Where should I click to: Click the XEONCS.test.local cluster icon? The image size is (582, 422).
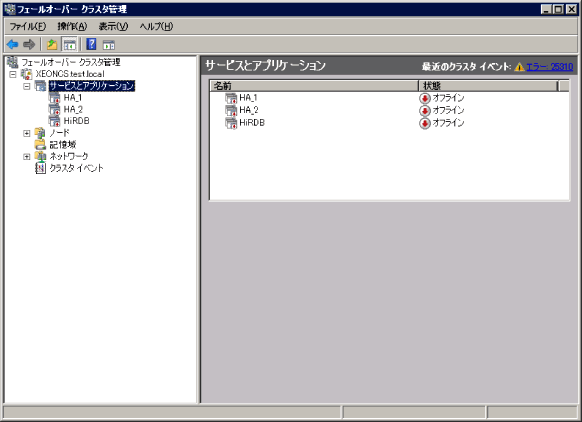click(26, 74)
